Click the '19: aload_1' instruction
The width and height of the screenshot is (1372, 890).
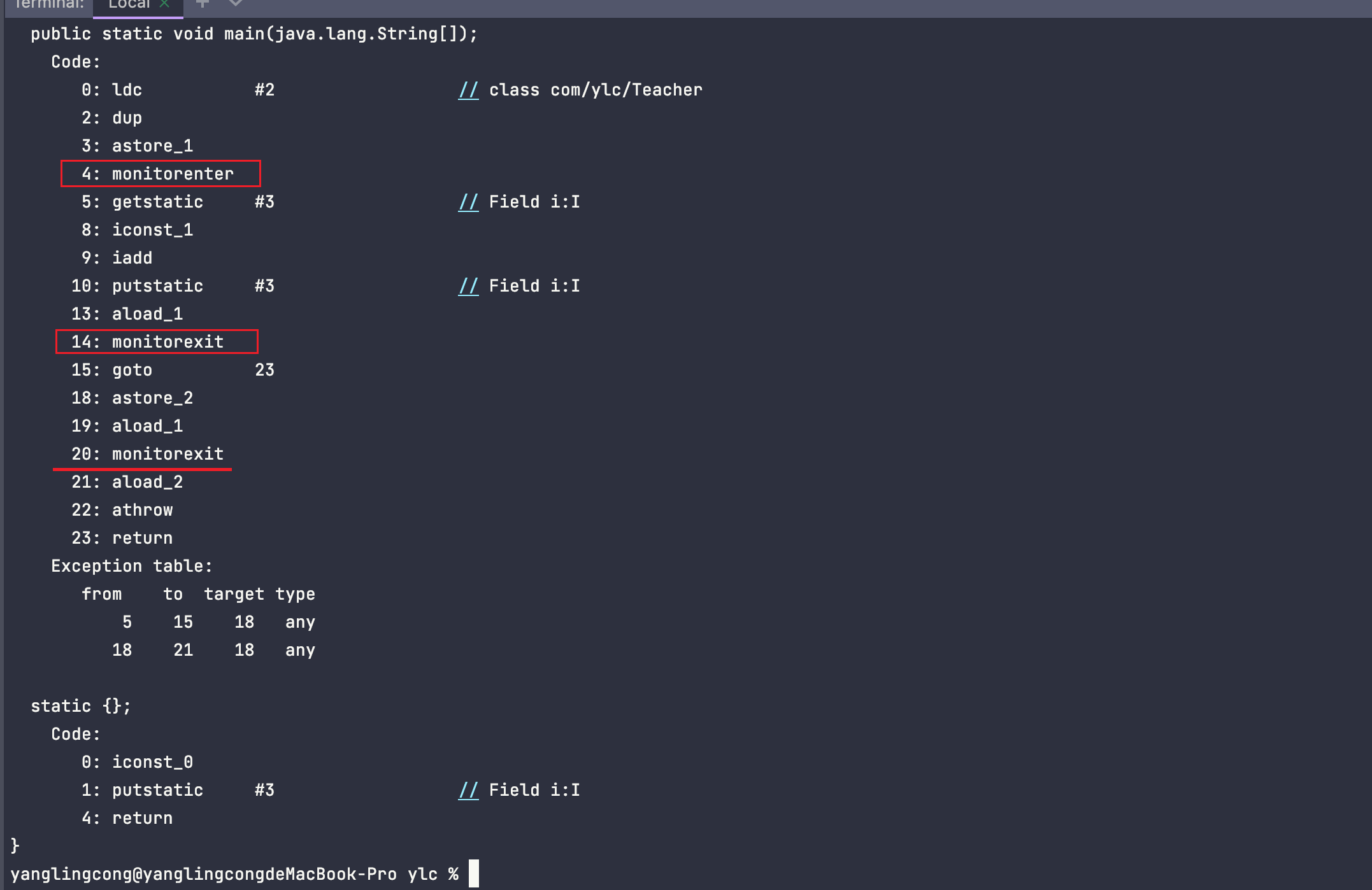127,427
